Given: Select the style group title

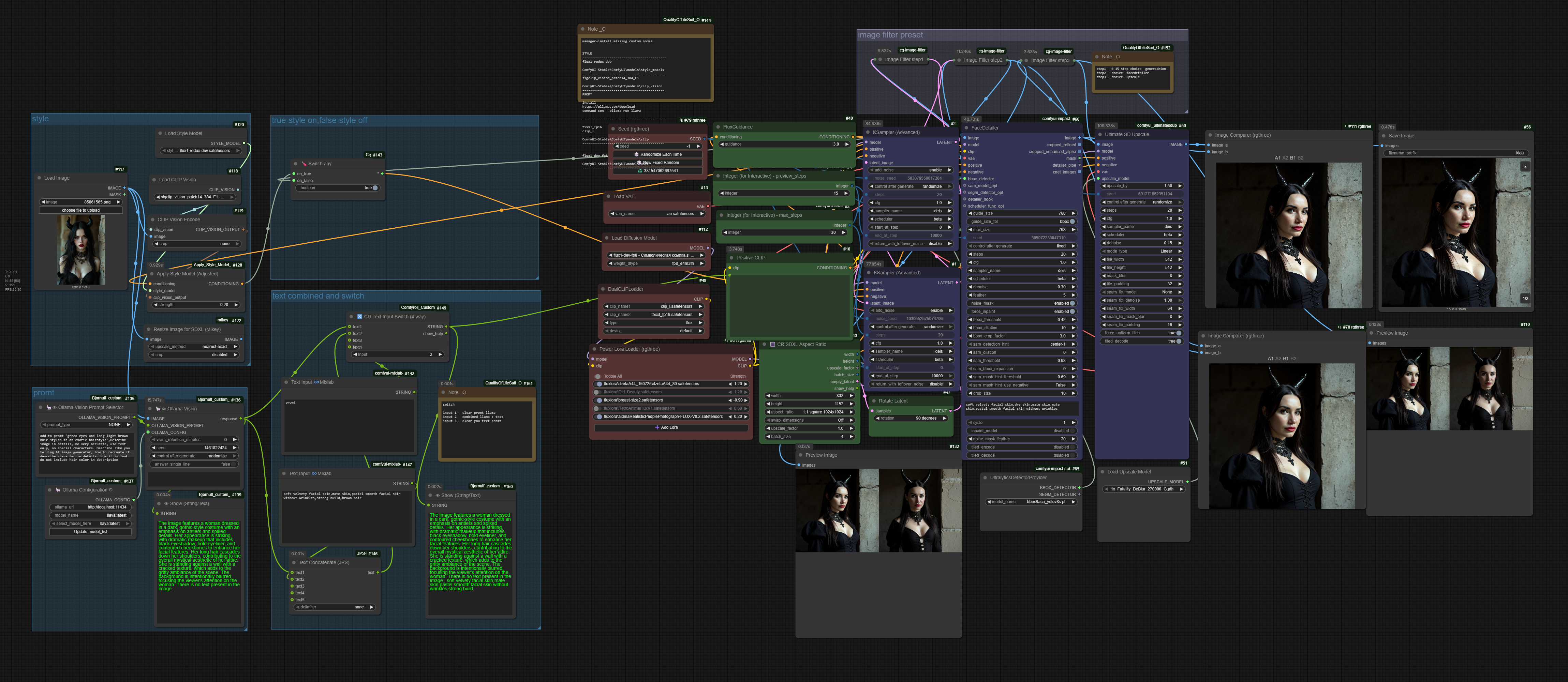Looking at the screenshot, I should (41, 119).
